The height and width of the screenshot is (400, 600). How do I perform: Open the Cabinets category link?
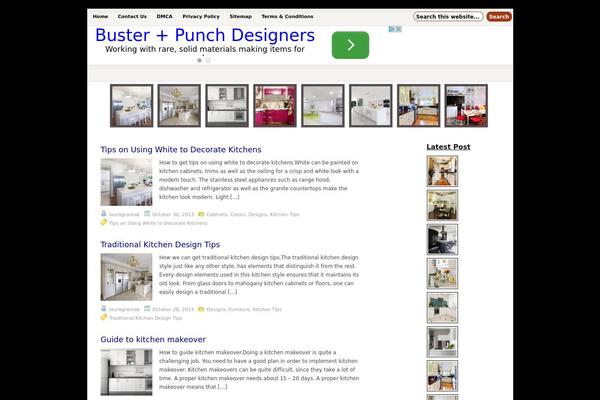(217, 214)
